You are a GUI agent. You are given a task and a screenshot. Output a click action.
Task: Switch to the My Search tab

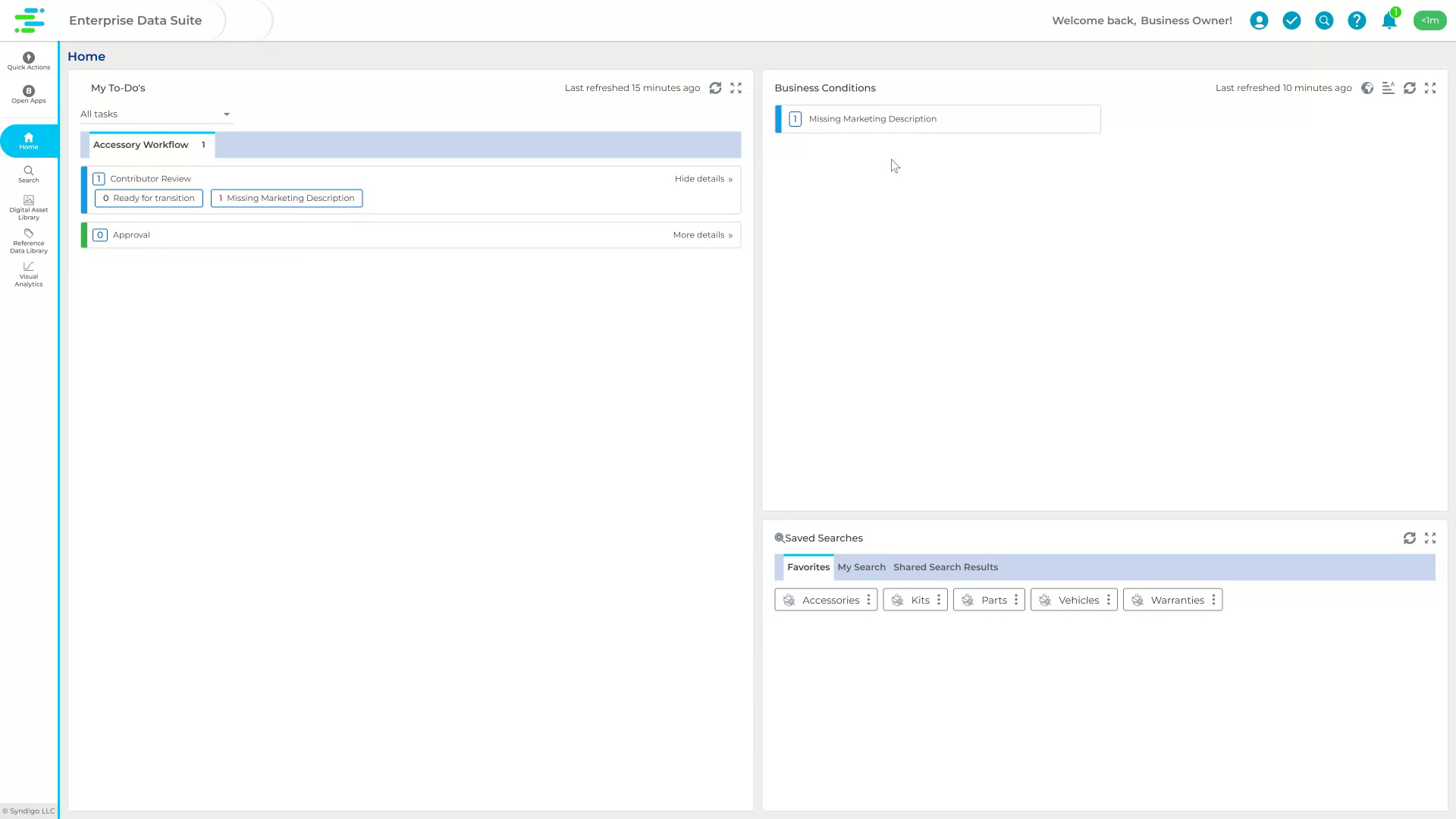[861, 566]
